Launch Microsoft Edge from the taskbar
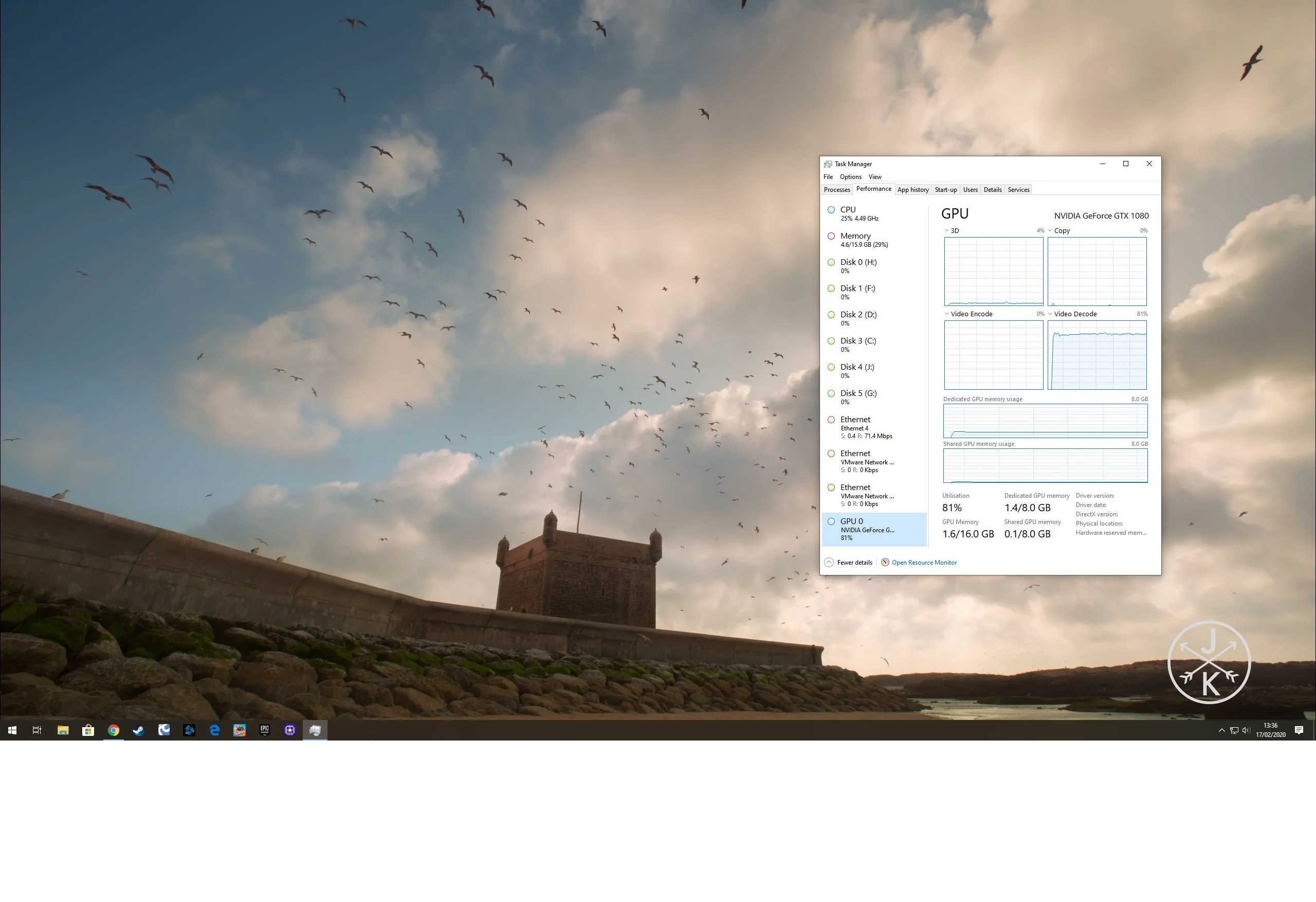Viewport: 1316px width, 902px height. (x=214, y=730)
